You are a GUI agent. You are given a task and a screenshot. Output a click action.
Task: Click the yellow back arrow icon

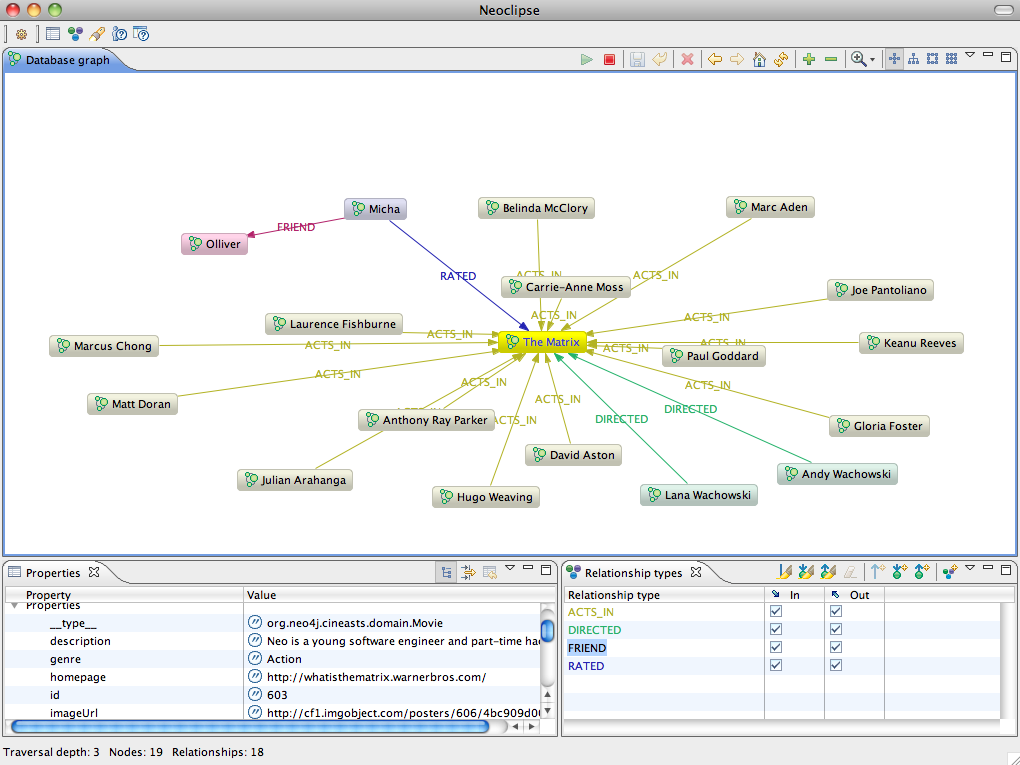(x=715, y=60)
